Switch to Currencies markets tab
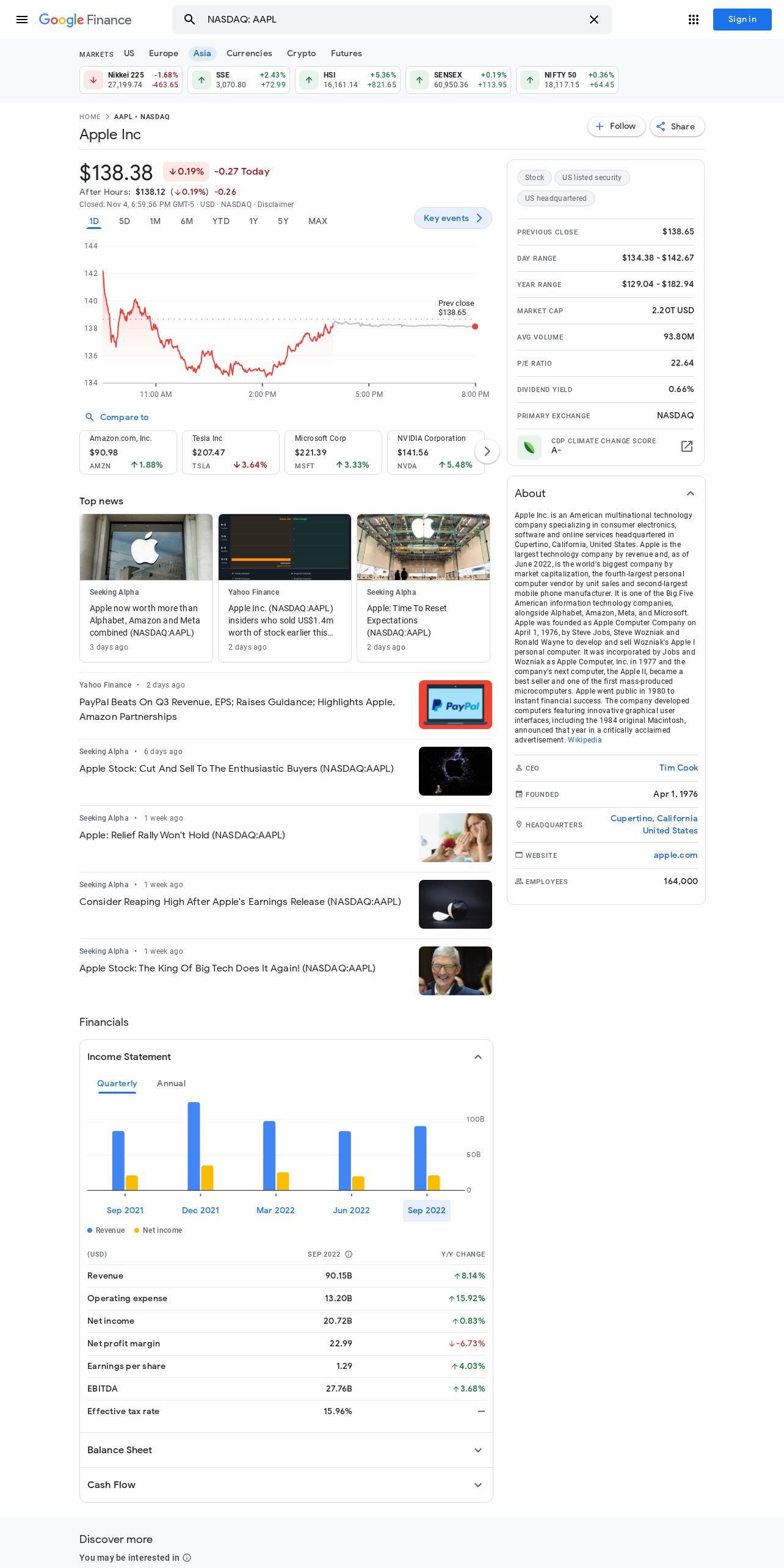Image resolution: width=784 pixels, height=1568 pixels. (x=249, y=53)
